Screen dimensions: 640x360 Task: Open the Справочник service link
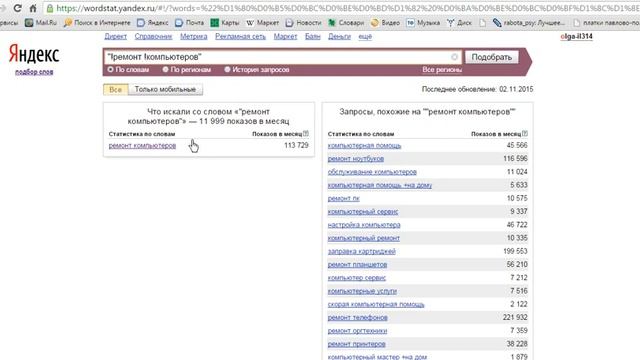(153, 36)
